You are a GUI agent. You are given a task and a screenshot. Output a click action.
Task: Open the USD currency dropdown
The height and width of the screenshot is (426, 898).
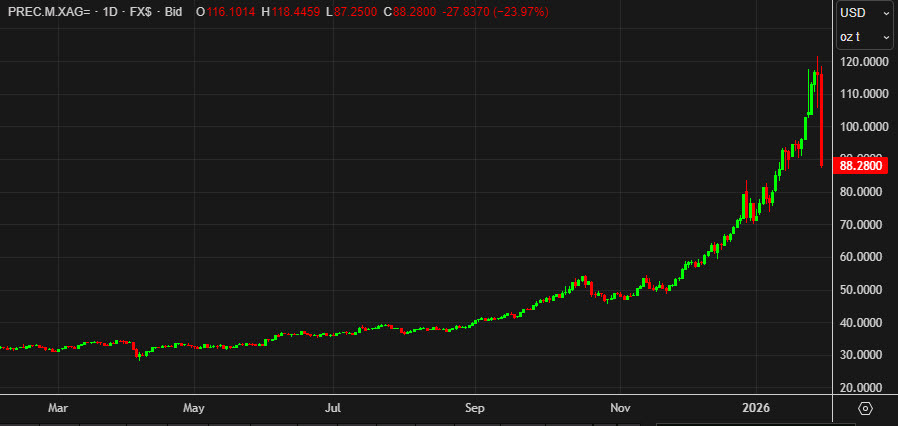pos(865,13)
